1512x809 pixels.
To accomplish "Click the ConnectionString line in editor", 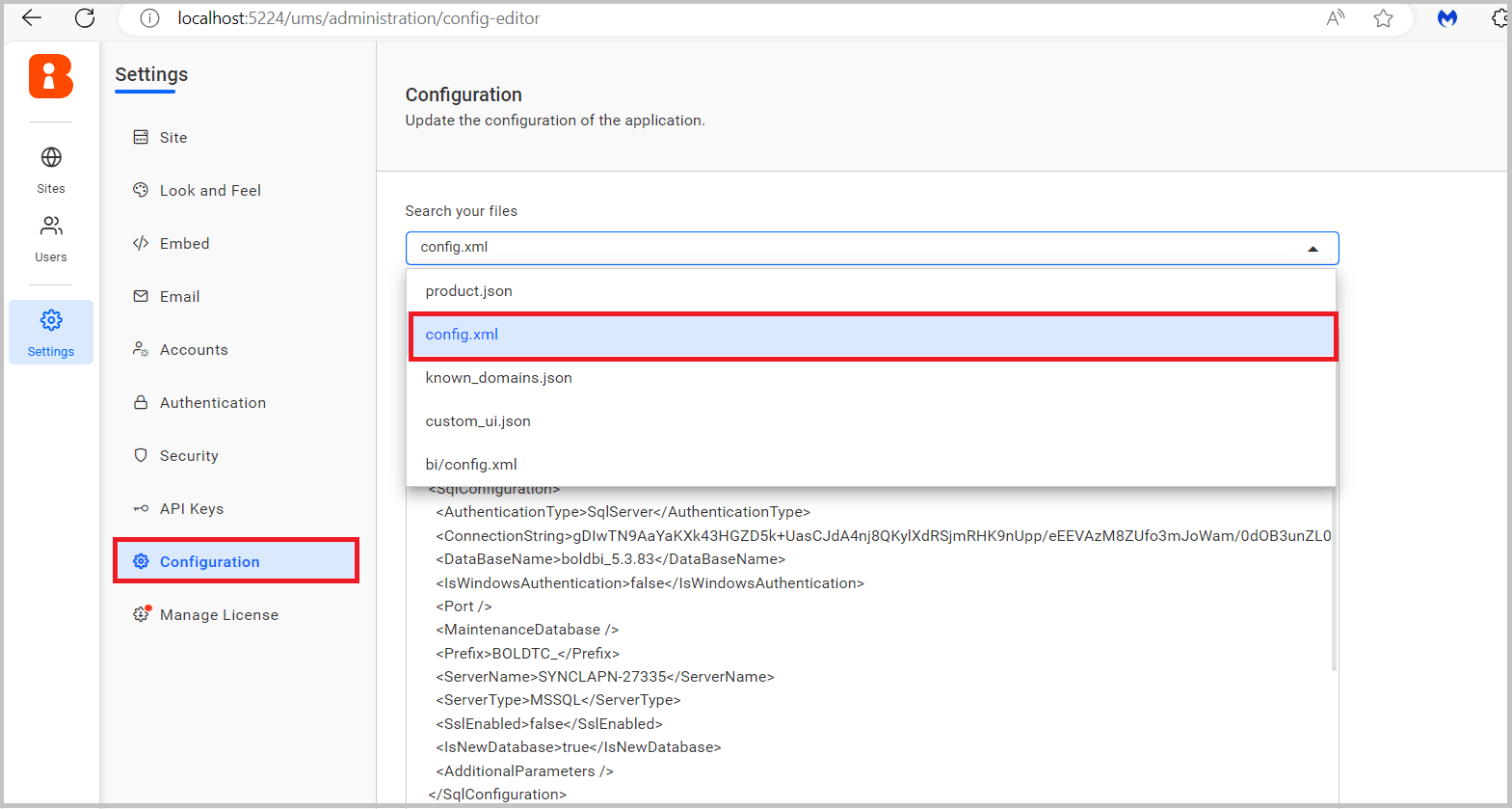I will click(883, 536).
